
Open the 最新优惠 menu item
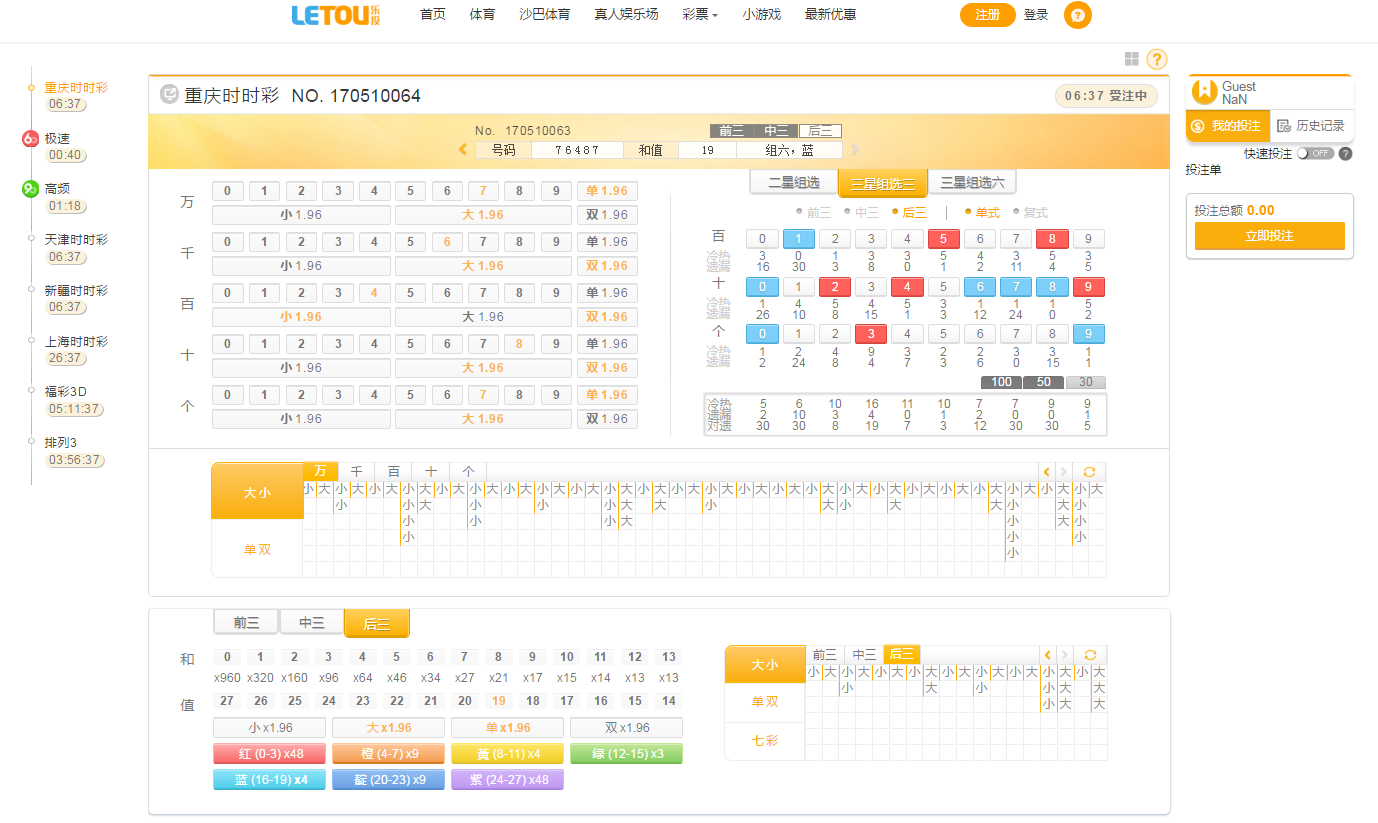pyautogui.click(x=830, y=15)
